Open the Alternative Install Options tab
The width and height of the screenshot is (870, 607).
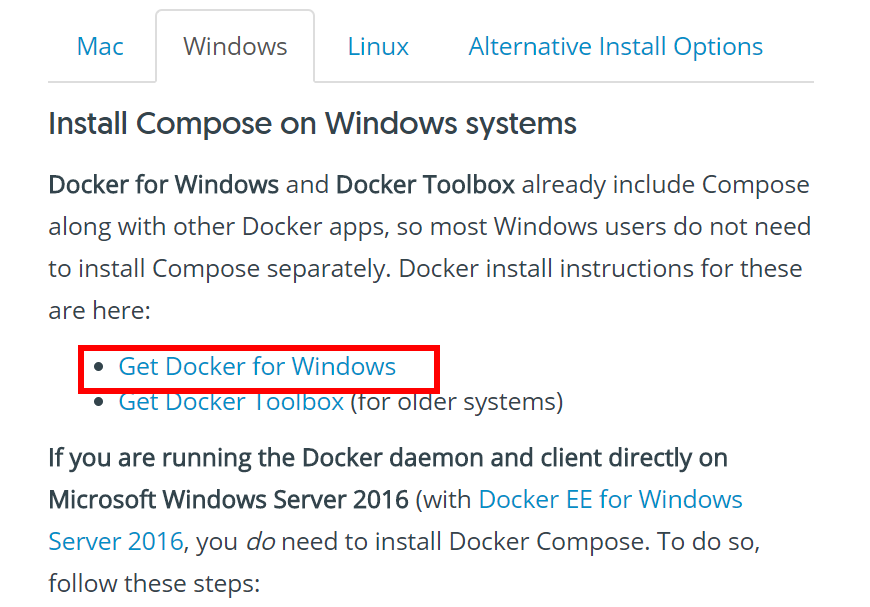[x=615, y=47]
